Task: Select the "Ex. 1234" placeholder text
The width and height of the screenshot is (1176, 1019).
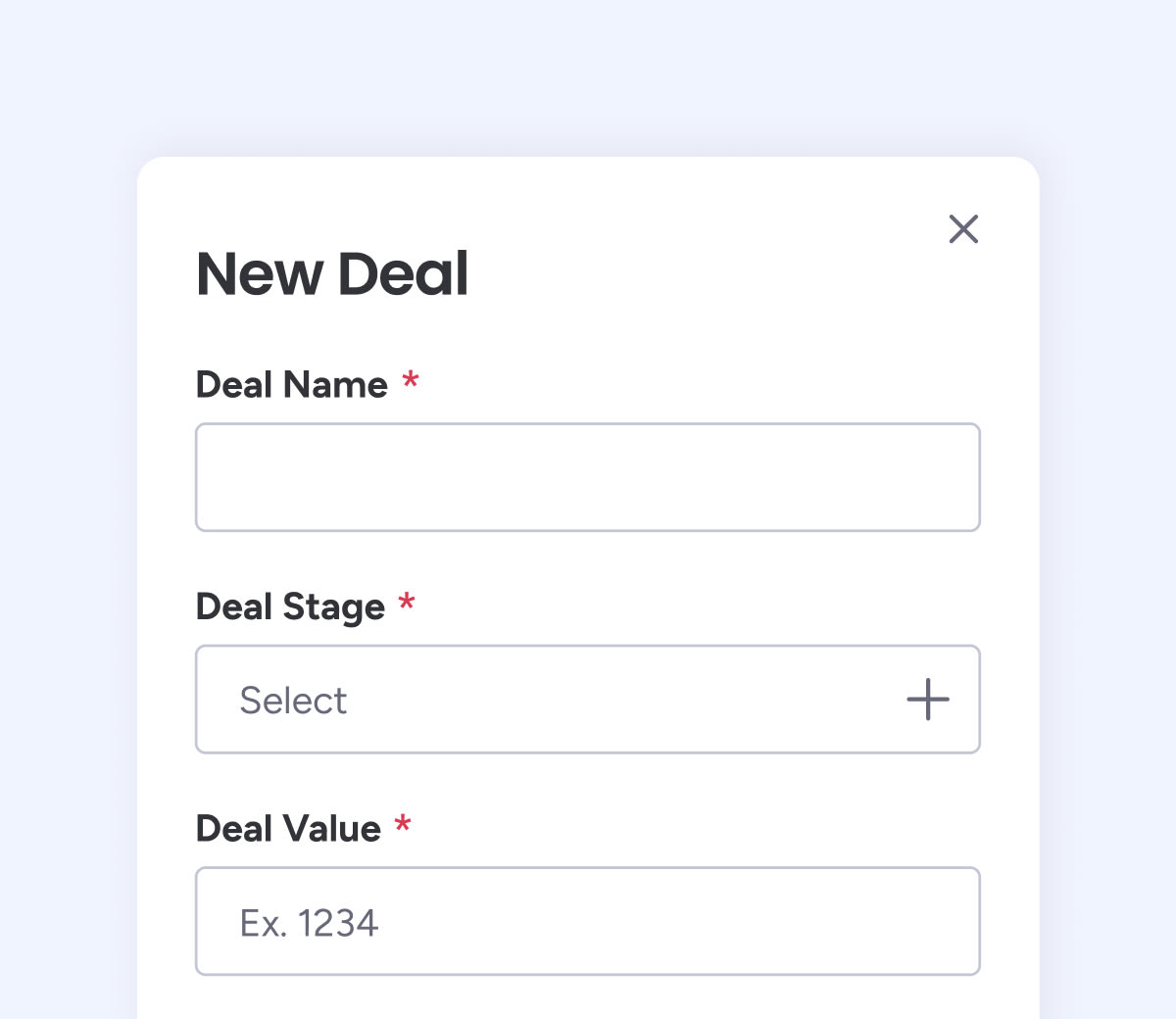Action: pyautogui.click(x=309, y=923)
